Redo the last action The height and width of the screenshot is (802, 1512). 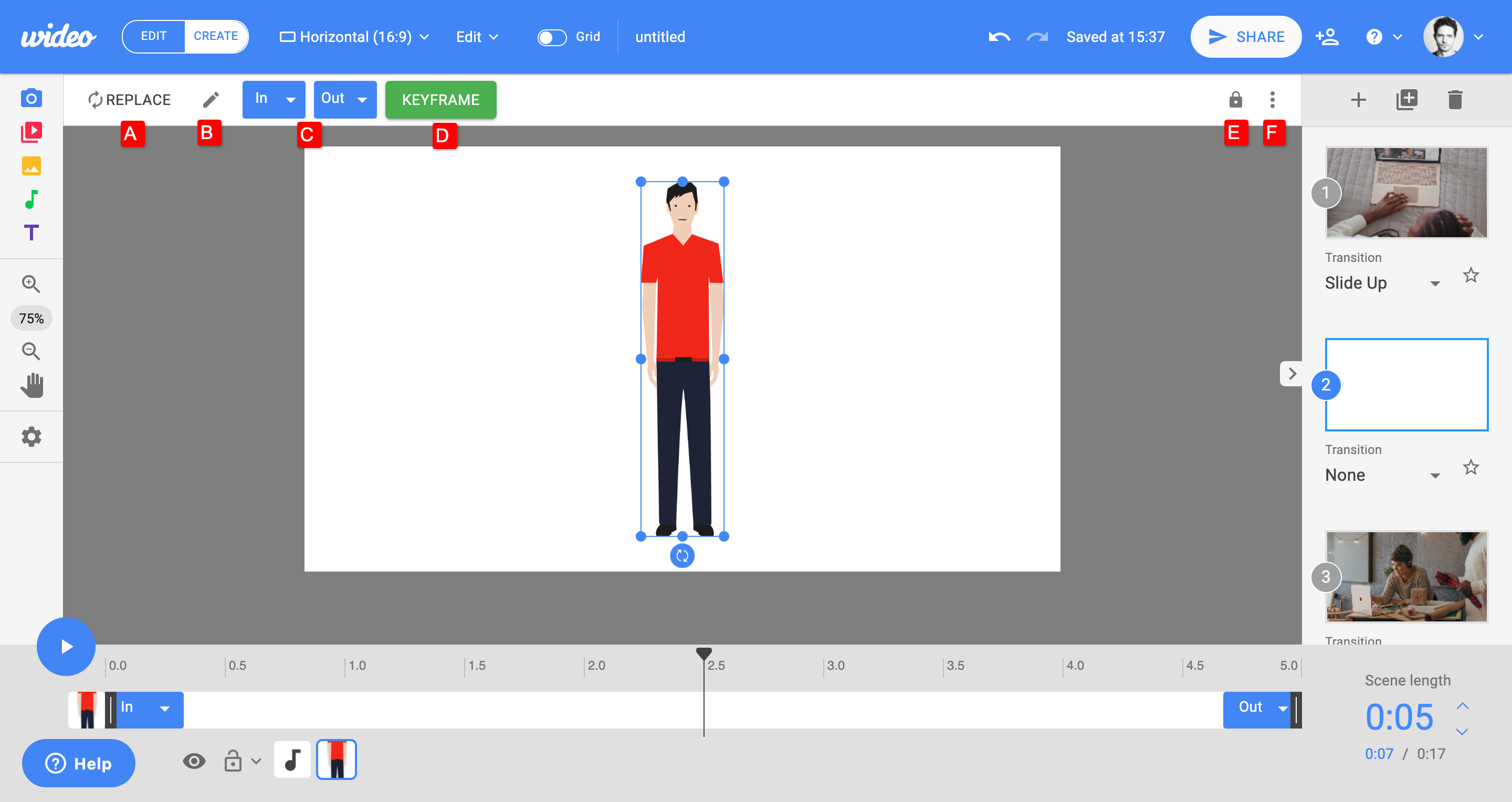(1037, 37)
